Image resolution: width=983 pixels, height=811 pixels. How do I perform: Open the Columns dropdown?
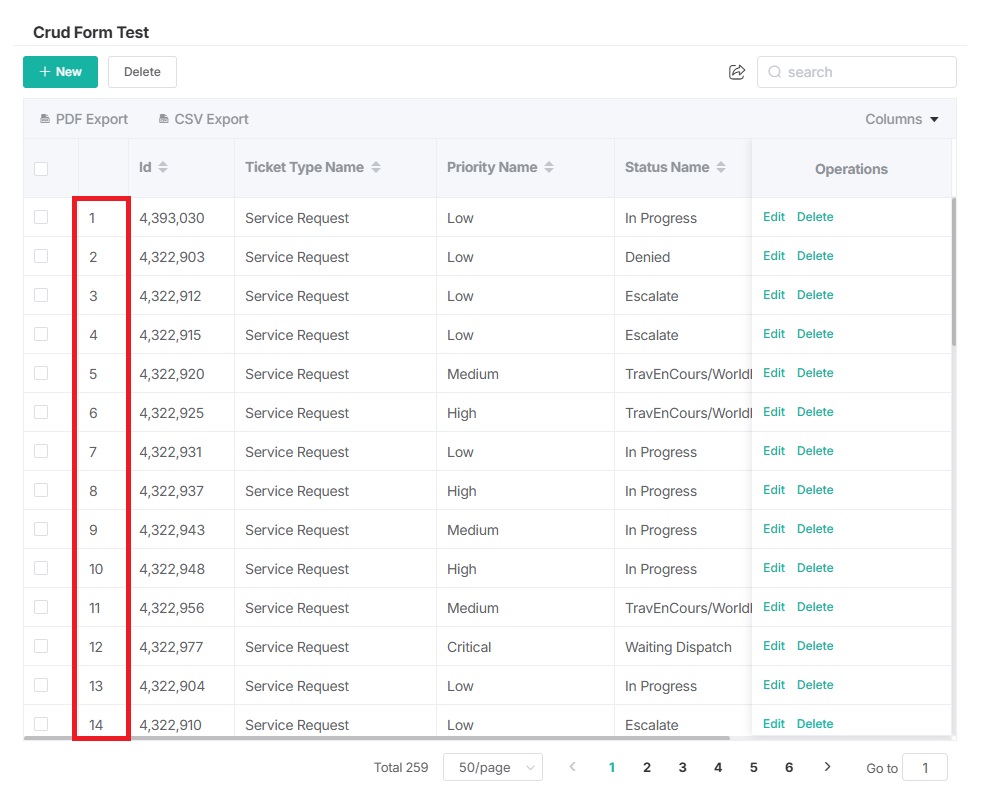tap(902, 119)
